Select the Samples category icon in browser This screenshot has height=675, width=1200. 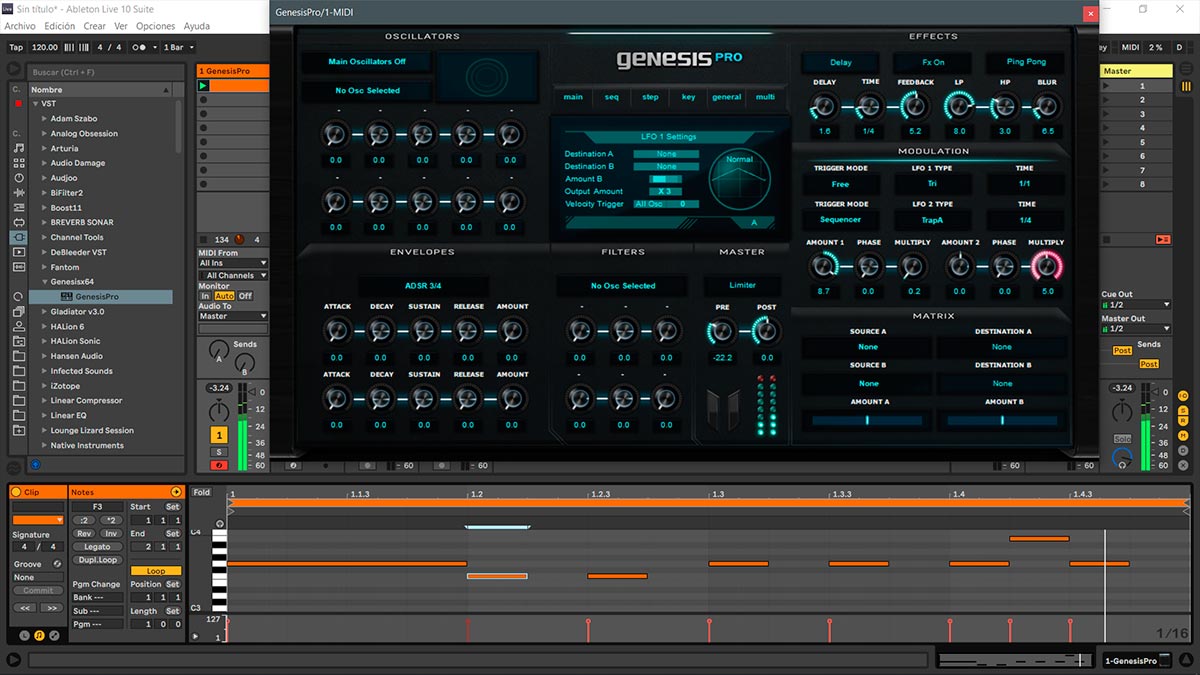click(19, 267)
